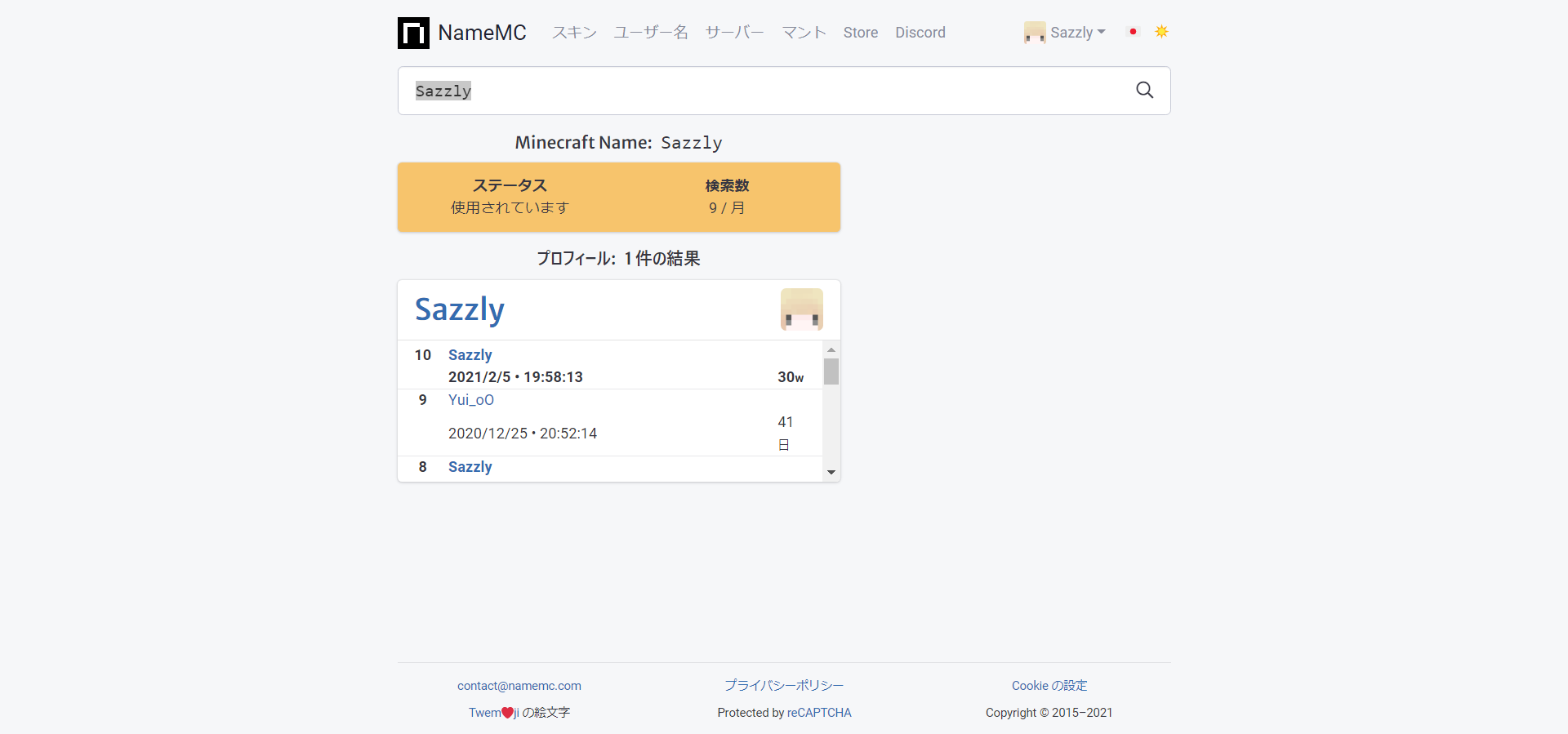Click the date 2021/2/5 • 19:58:13

pyautogui.click(x=515, y=377)
